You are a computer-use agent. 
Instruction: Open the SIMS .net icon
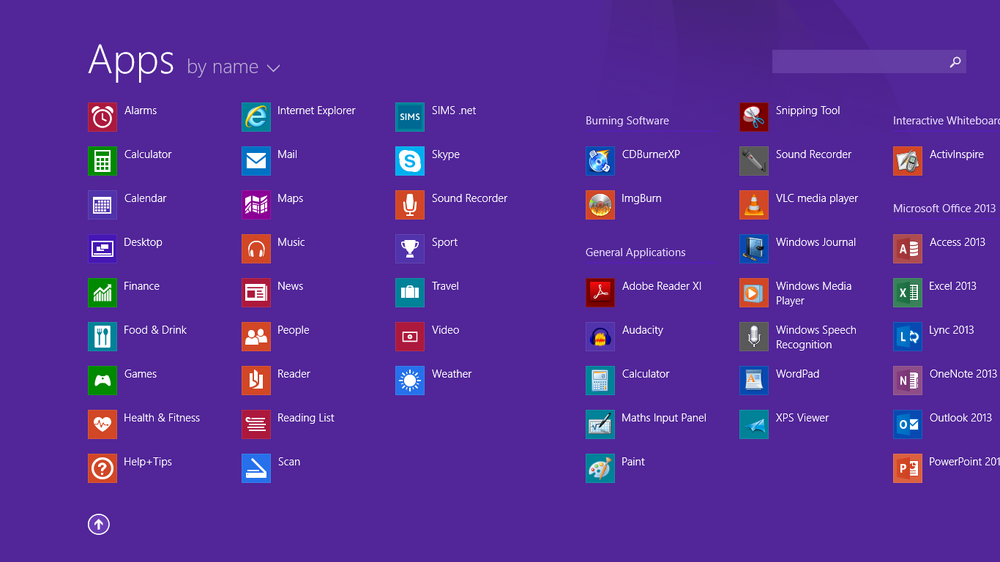(409, 117)
